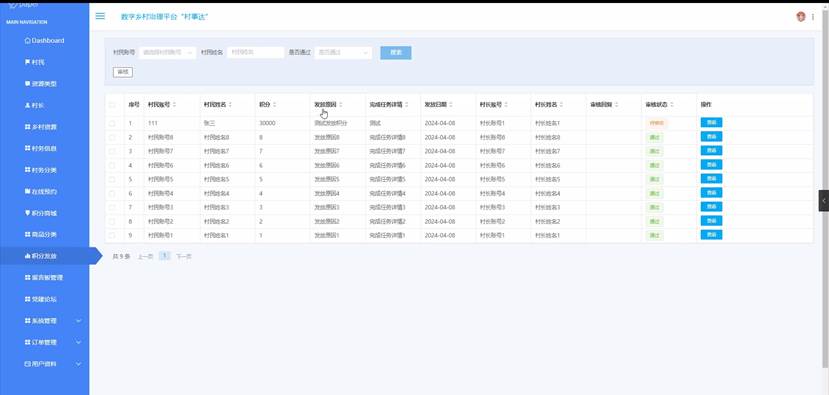Open the 是否通过 filter dropdown
This screenshot has width=829, height=395.
pos(343,52)
